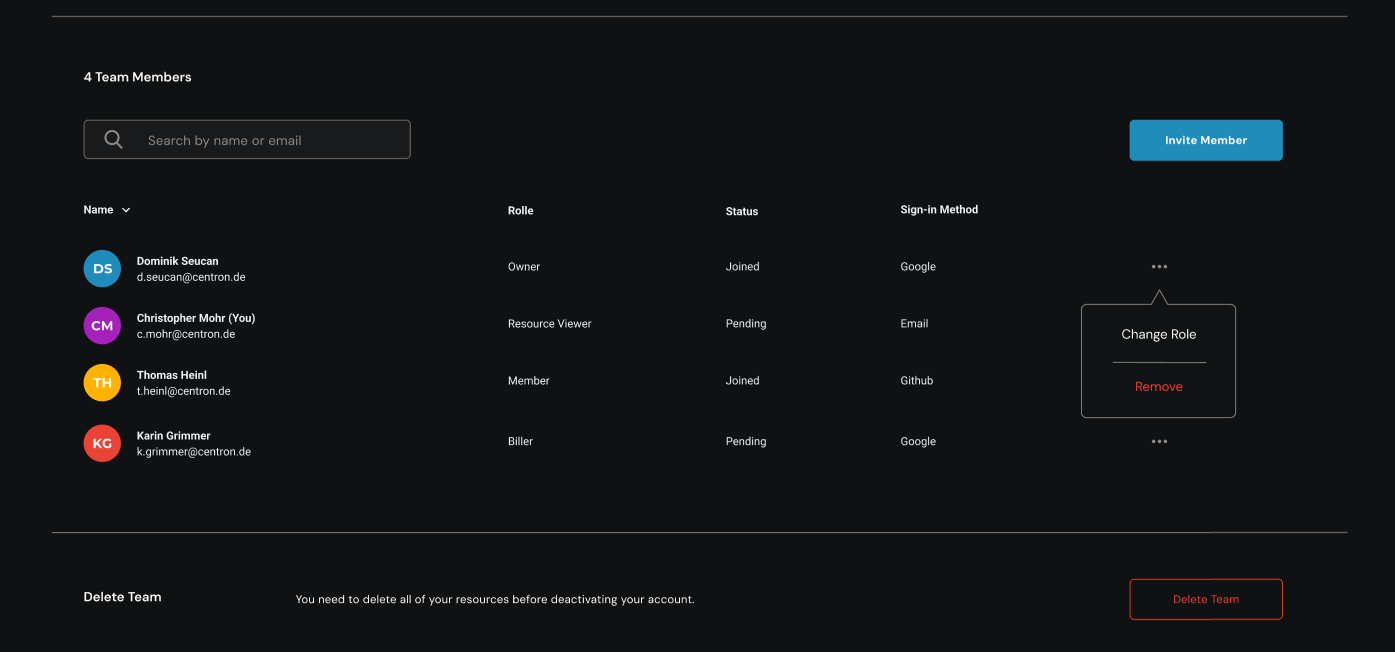This screenshot has width=1395, height=652.
Task: Click the Resource Viewer role of Christopher Mohr
Action: (549, 324)
